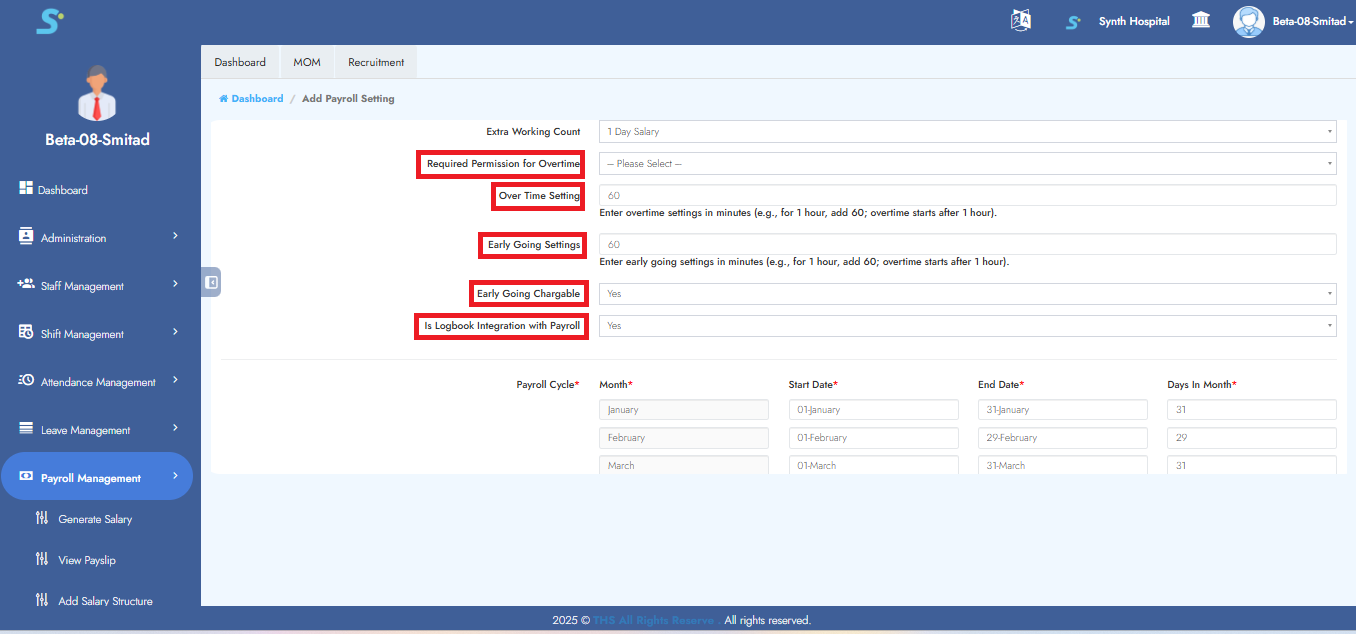The height and width of the screenshot is (634, 1356).
Task: Click the Attendance Management clock icon
Action: [x=26, y=381]
